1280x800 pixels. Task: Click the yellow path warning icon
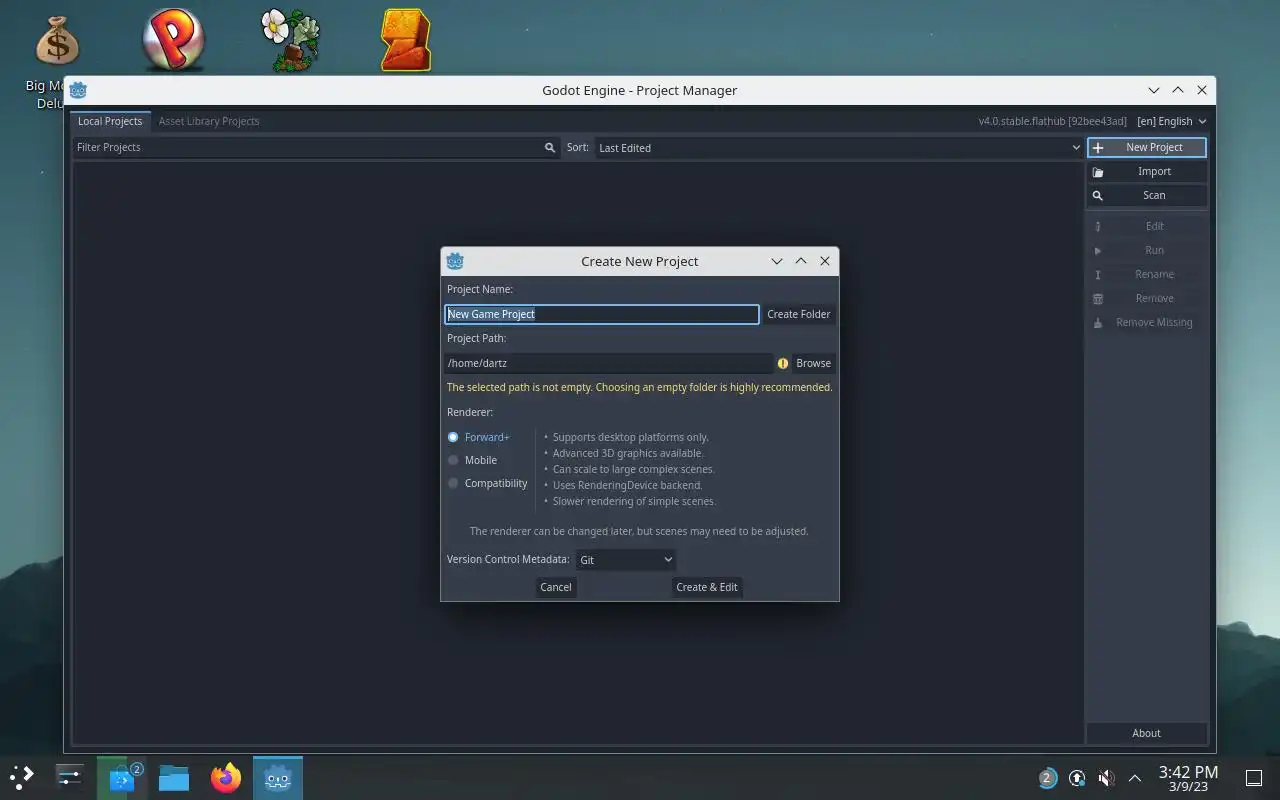point(783,363)
